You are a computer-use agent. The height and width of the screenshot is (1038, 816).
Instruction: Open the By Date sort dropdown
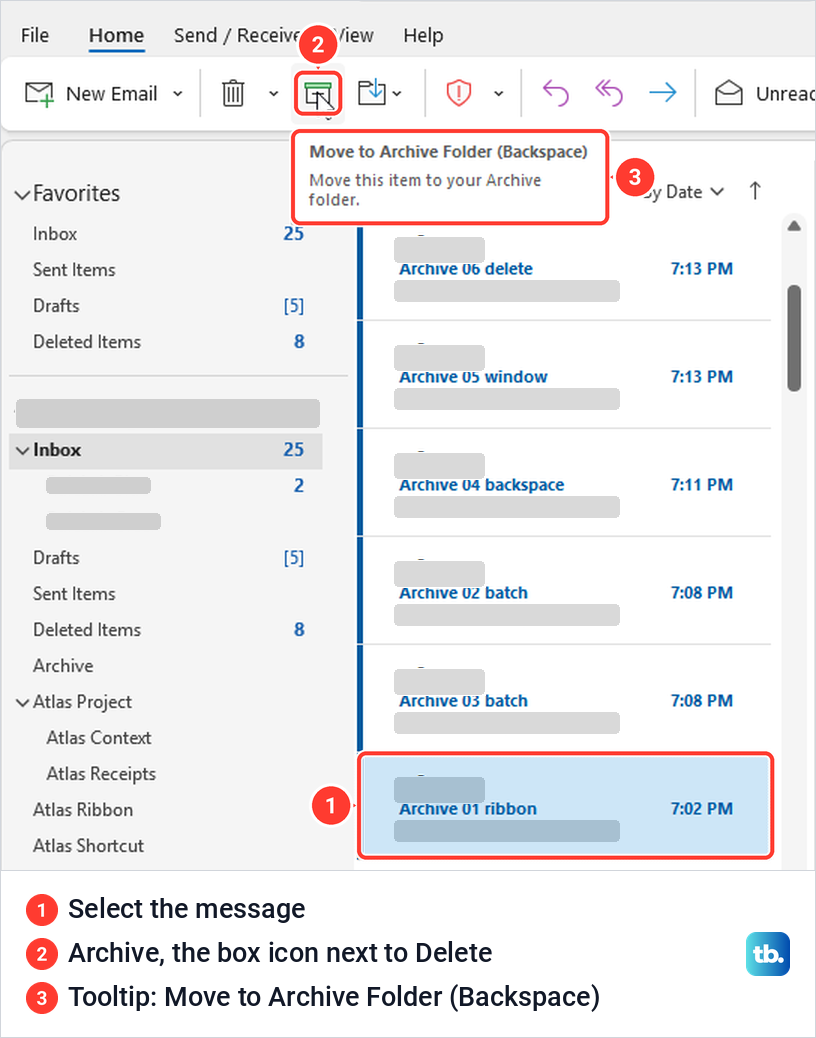point(684,192)
